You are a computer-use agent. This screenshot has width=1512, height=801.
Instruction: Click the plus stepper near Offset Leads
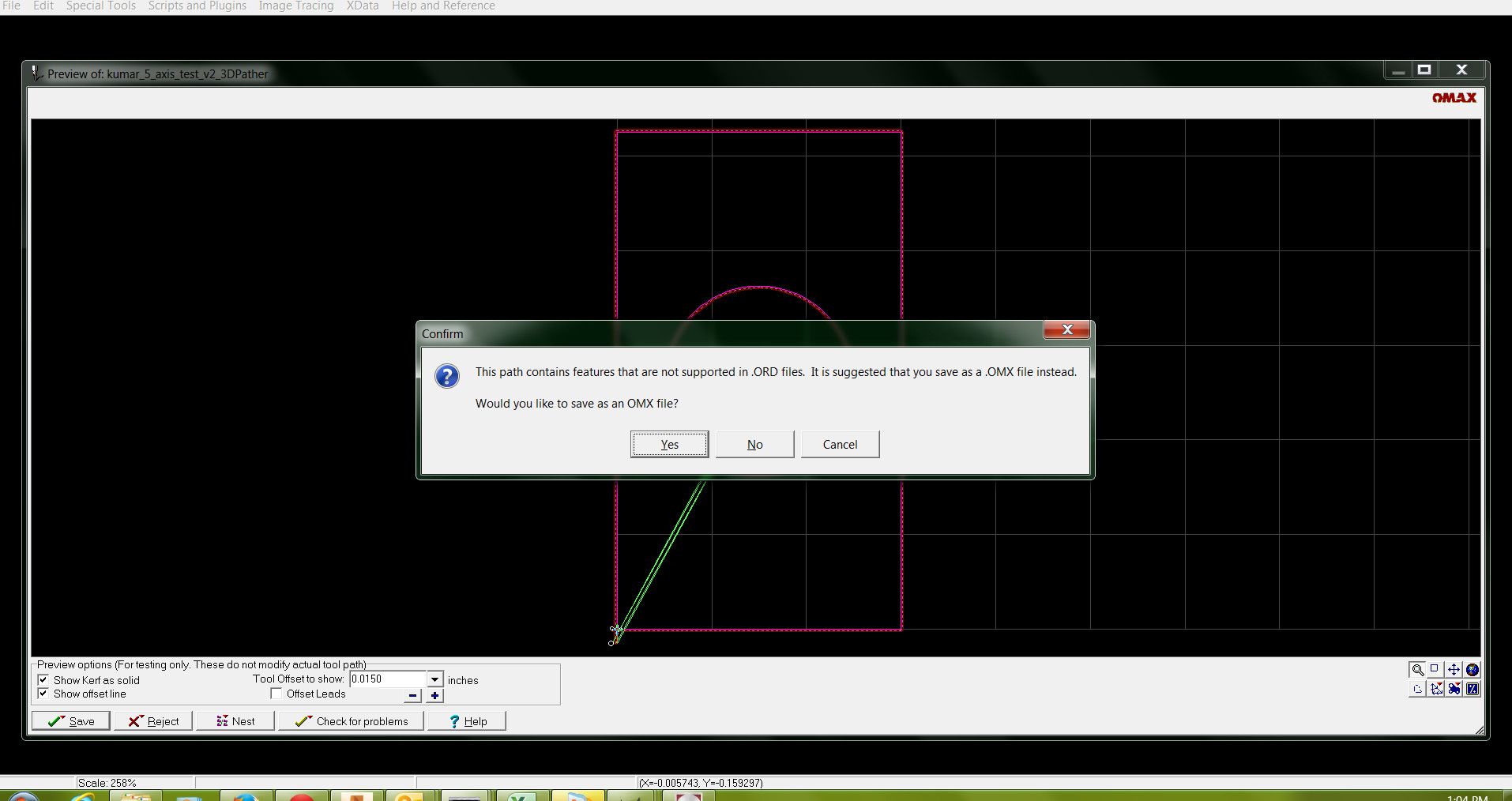(x=434, y=696)
